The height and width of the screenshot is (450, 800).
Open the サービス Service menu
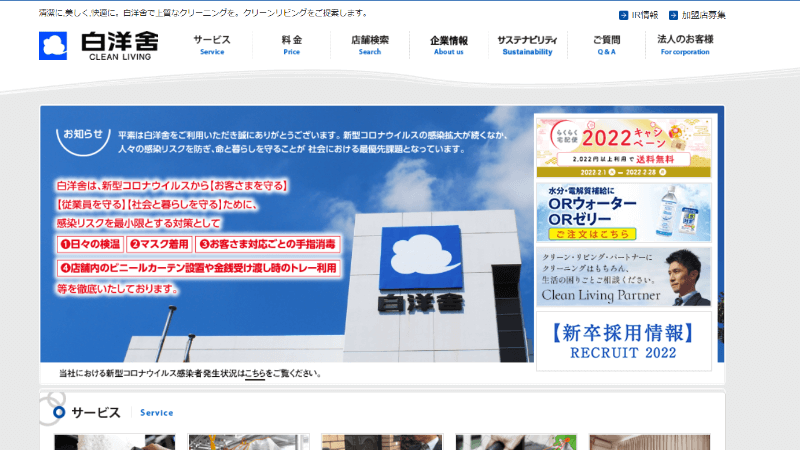click(212, 45)
